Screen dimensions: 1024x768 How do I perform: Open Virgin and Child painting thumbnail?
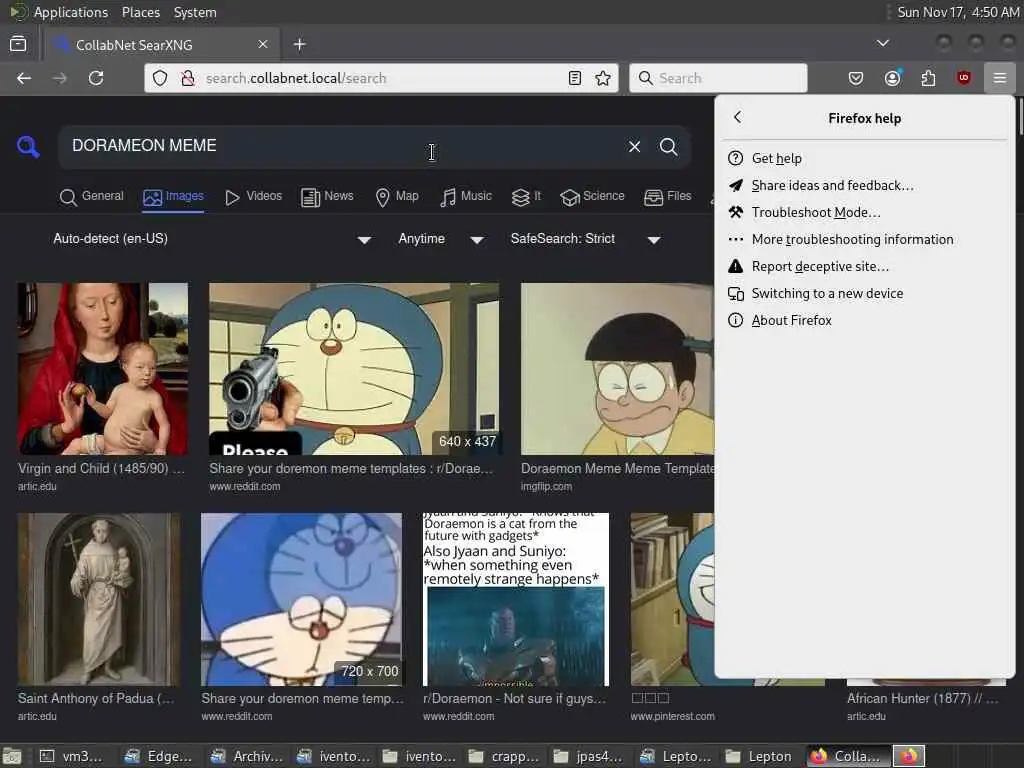coord(103,368)
